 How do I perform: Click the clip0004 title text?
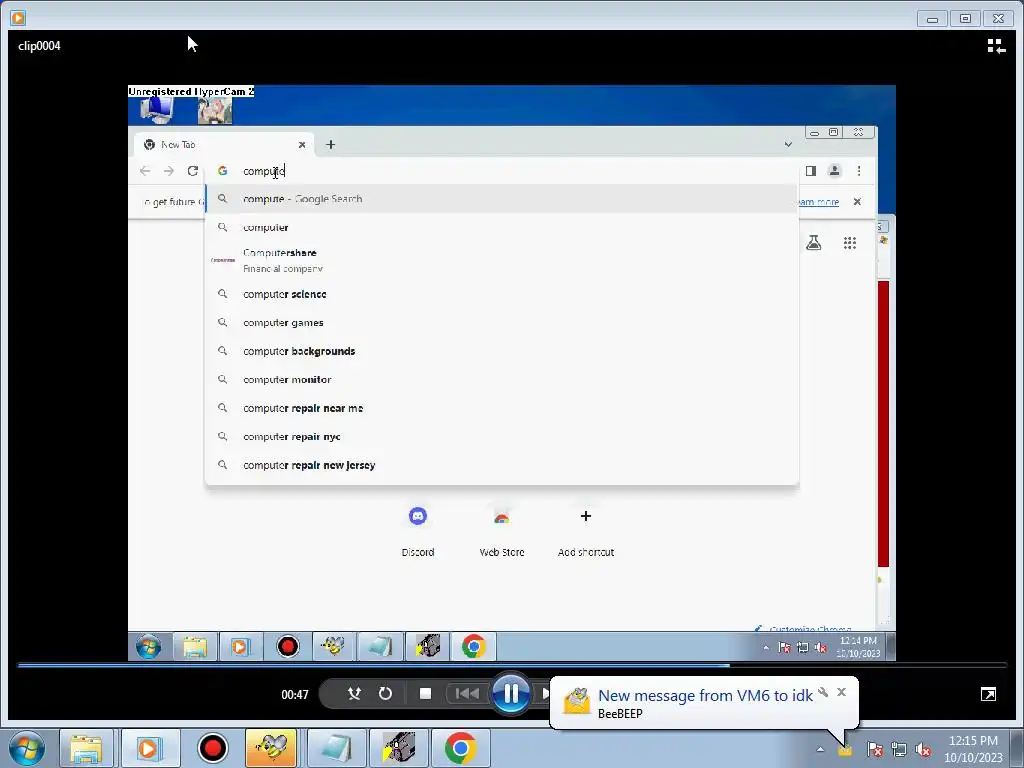tap(39, 46)
